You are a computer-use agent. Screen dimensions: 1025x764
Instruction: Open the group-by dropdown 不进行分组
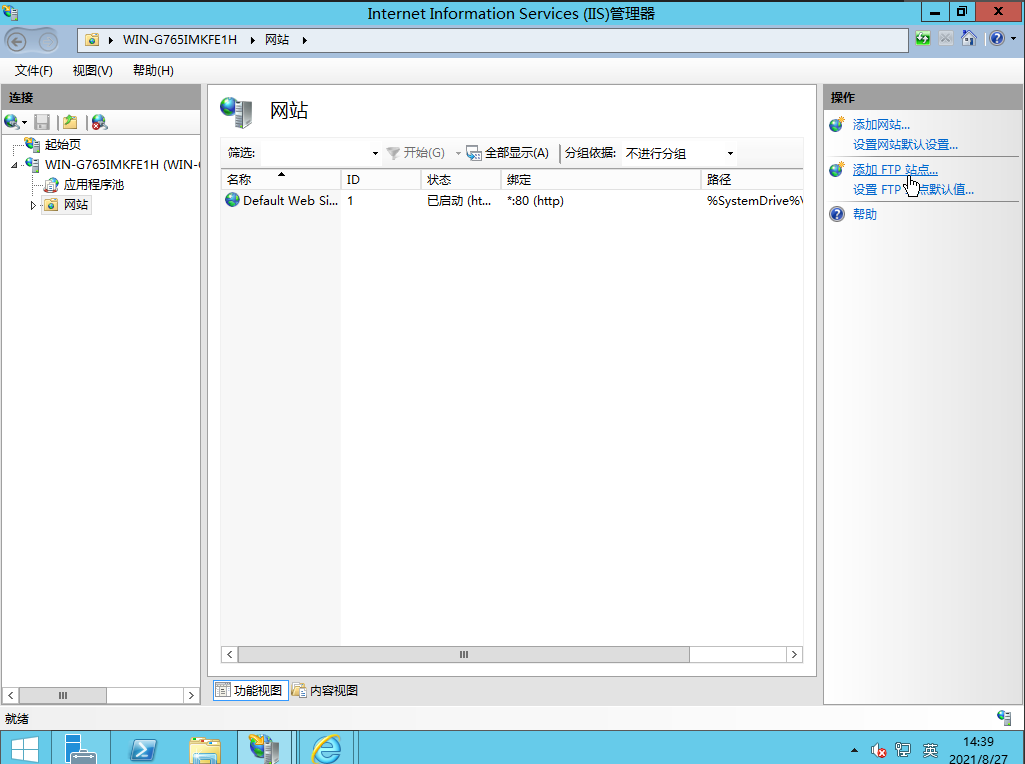pyautogui.click(x=679, y=154)
